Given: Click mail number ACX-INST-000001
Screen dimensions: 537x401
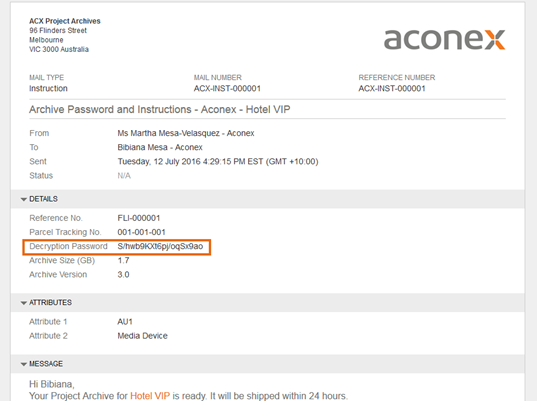Looking at the screenshot, I should point(227,89).
